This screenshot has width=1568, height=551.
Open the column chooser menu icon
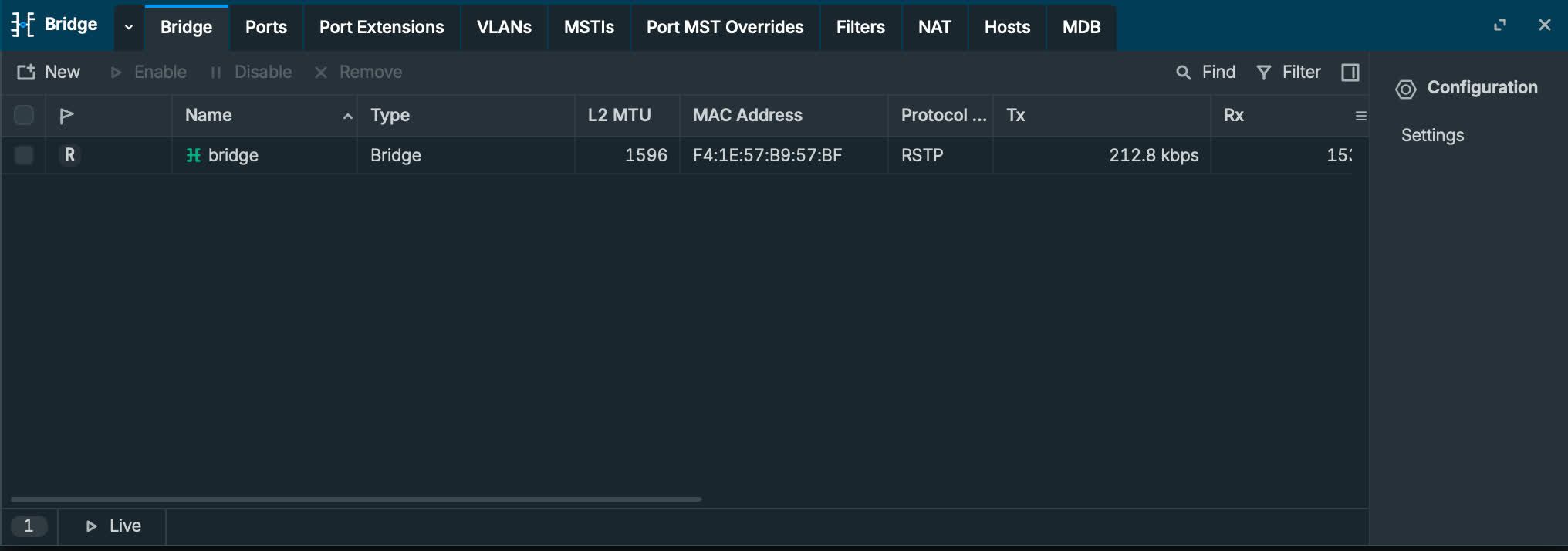[x=1360, y=116]
